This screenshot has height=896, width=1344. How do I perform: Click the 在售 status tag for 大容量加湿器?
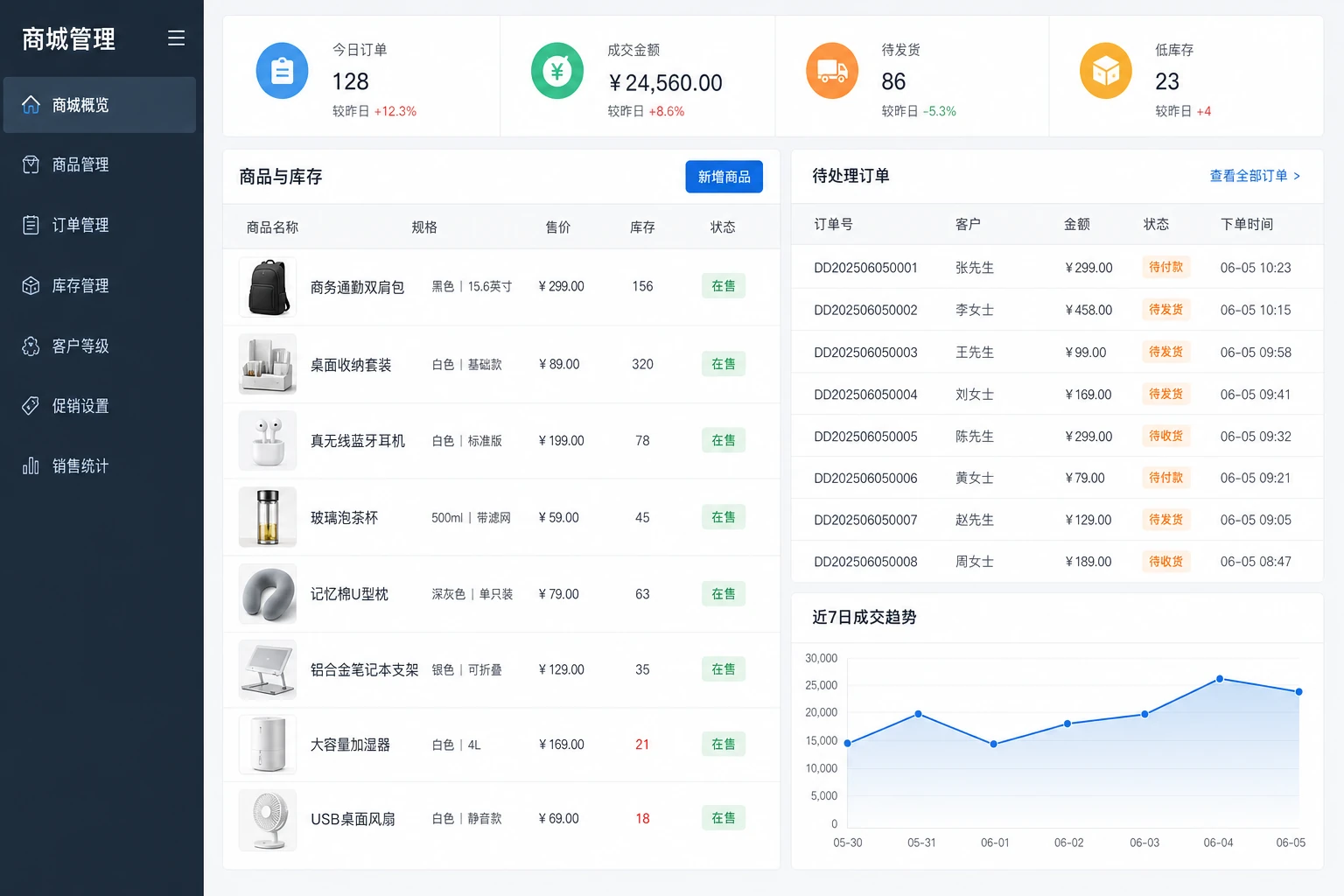click(x=724, y=745)
